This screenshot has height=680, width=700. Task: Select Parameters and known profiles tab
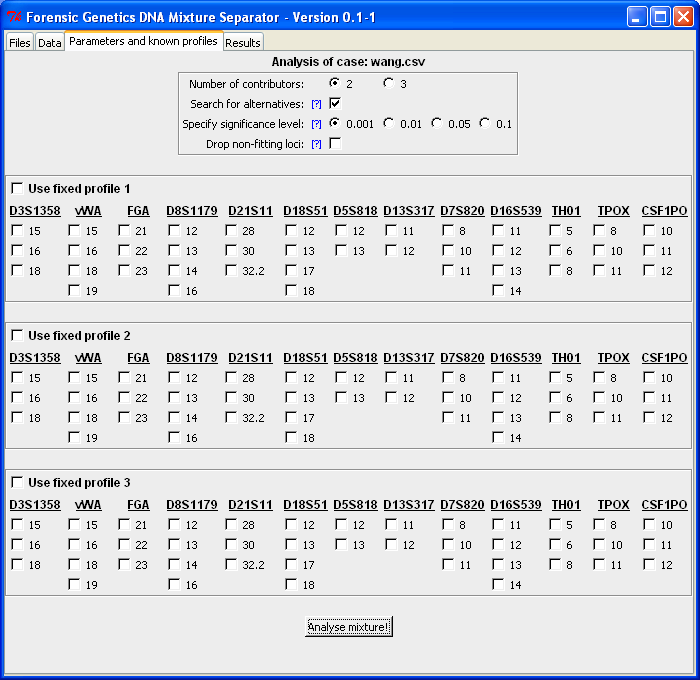[143, 41]
